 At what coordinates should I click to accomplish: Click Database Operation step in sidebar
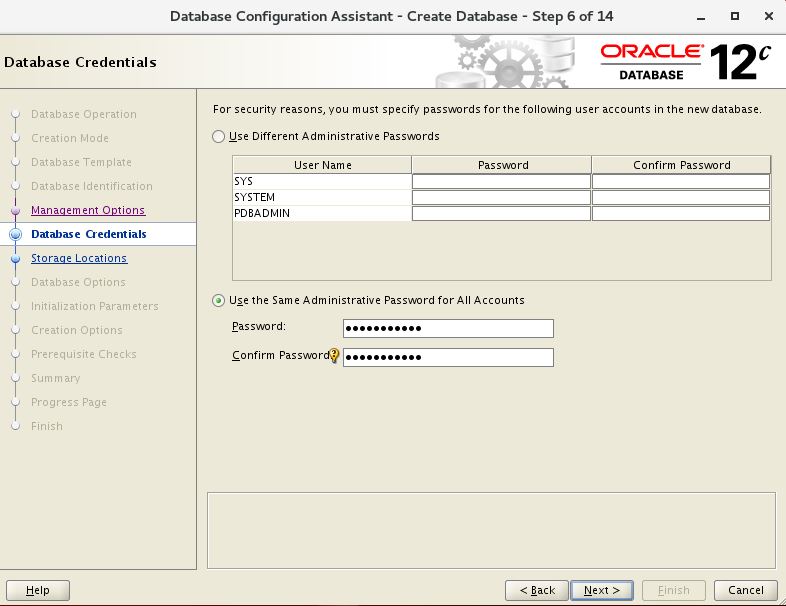(x=84, y=114)
